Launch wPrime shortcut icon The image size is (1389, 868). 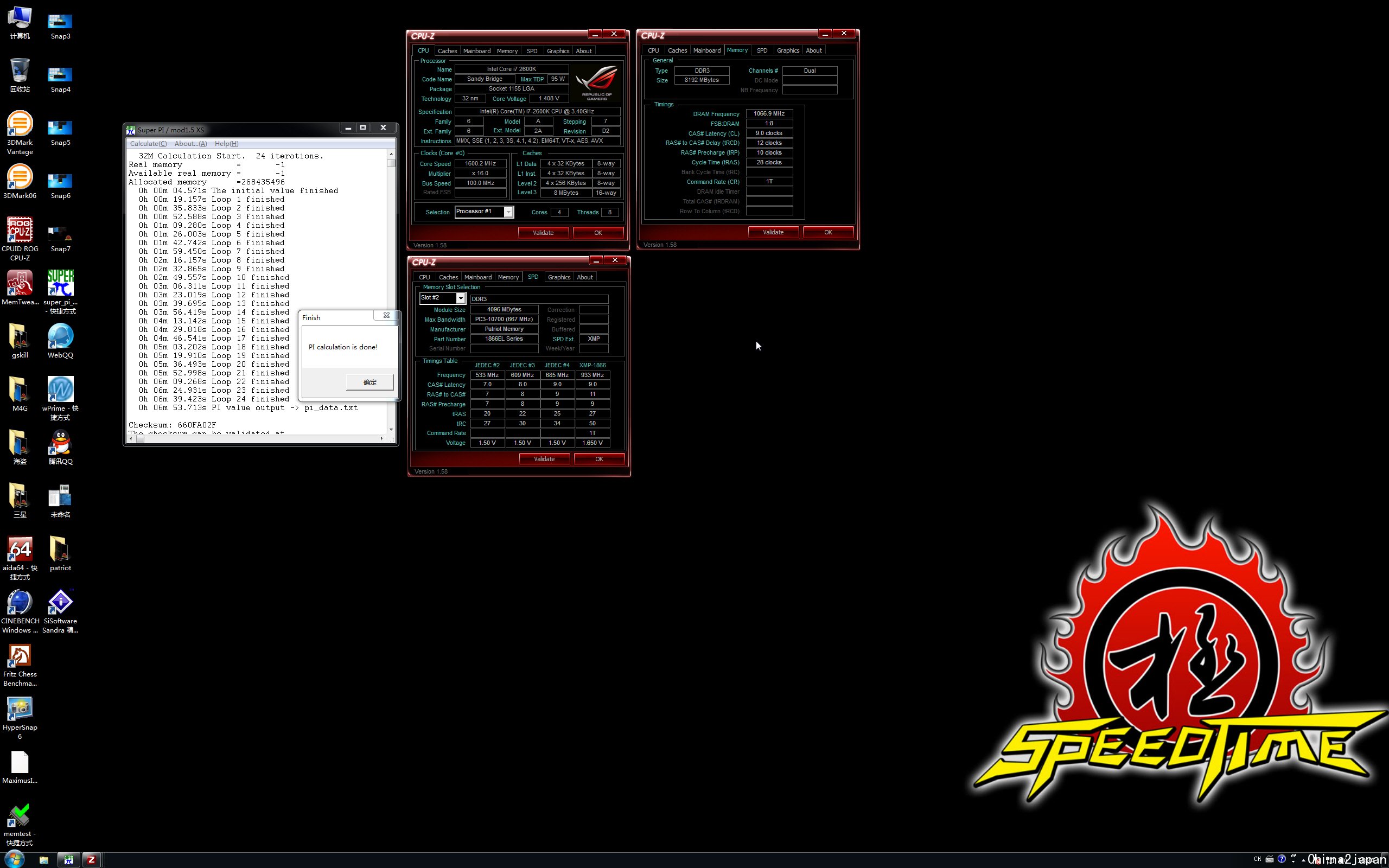(60, 398)
